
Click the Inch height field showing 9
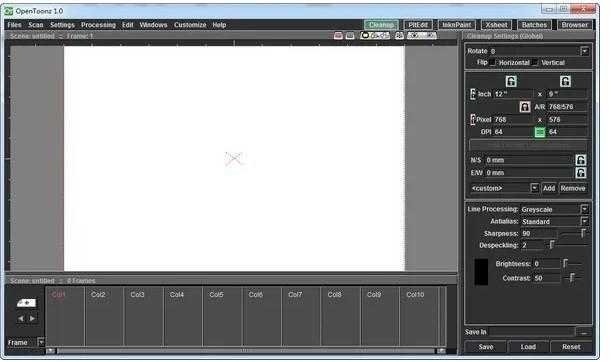pos(567,94)
